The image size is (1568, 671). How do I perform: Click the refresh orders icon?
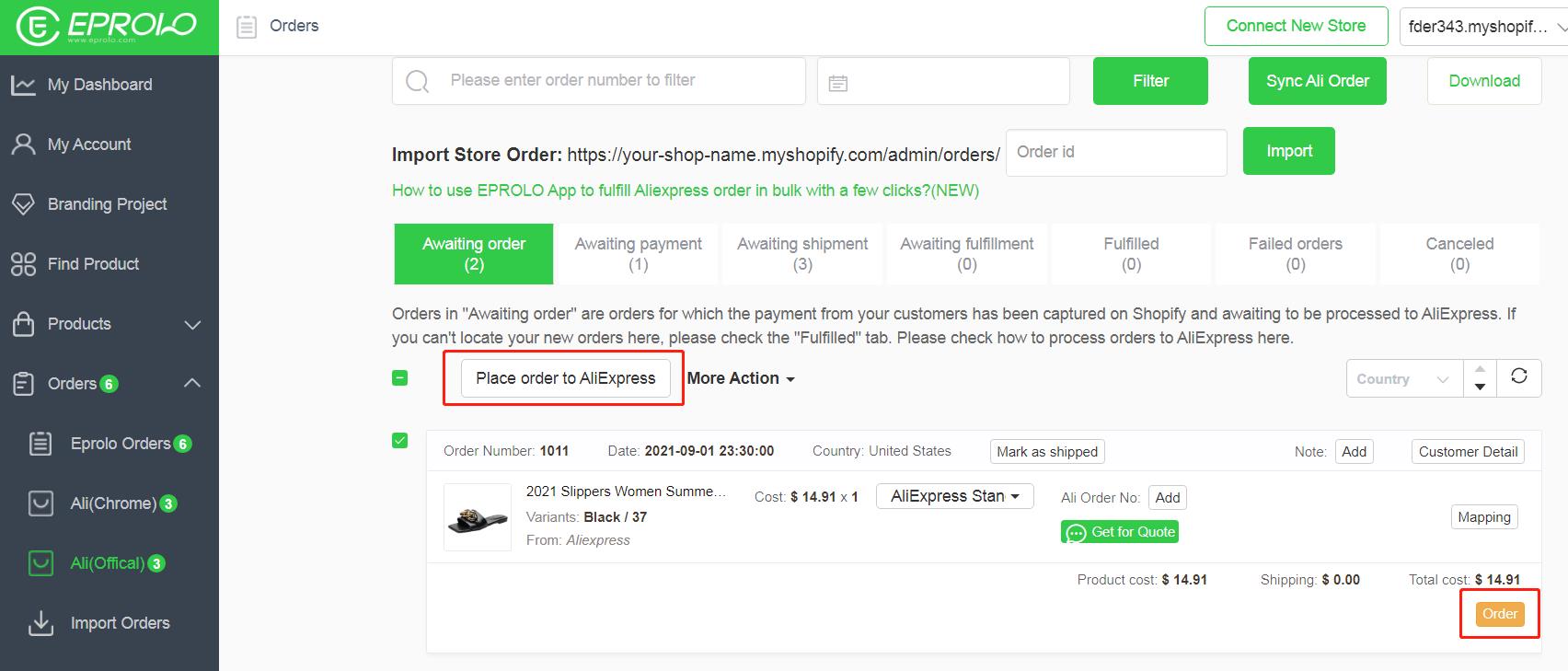(x=1519, y=376)
